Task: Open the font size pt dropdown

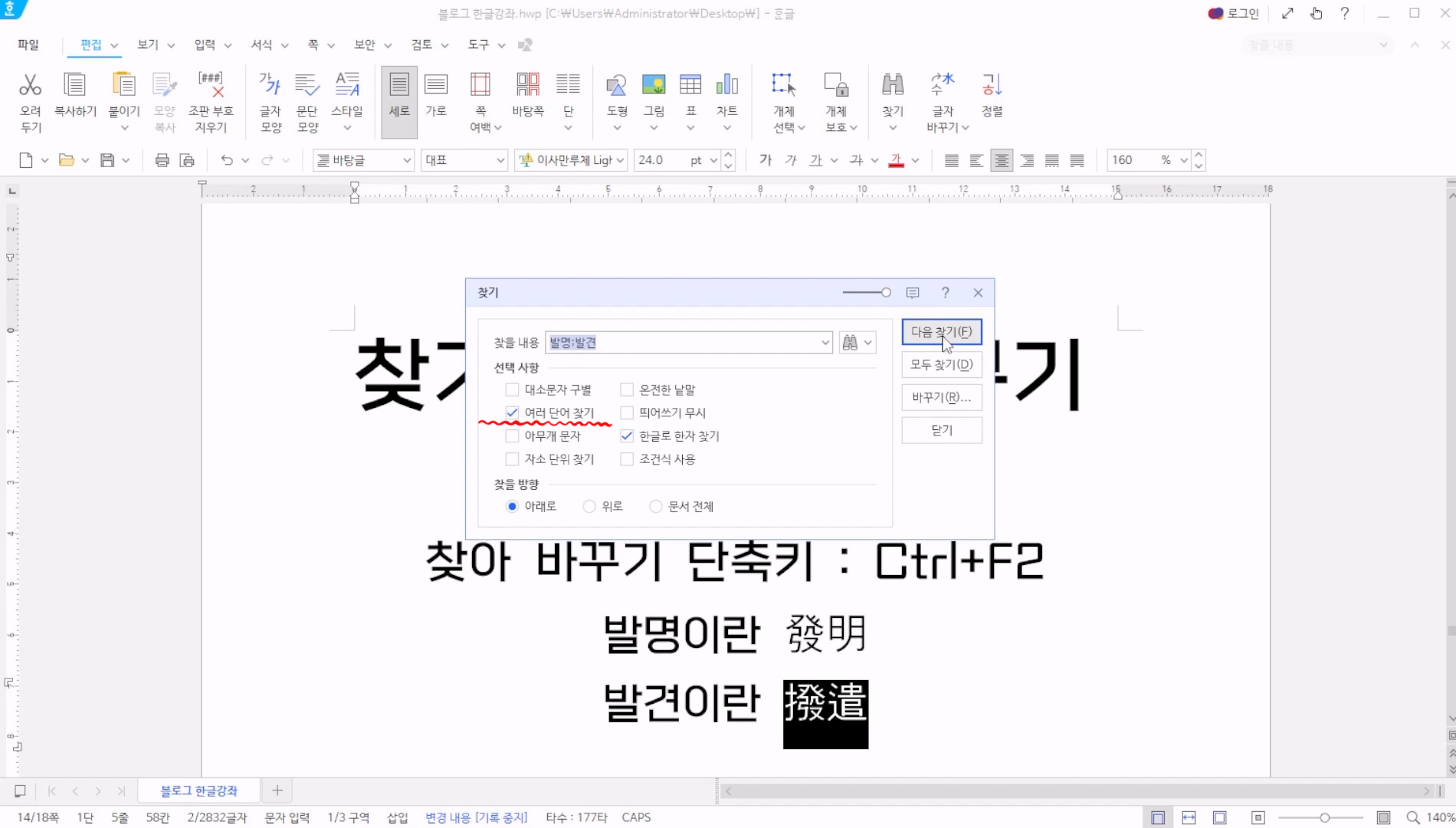Action: (x=713, y=160)
